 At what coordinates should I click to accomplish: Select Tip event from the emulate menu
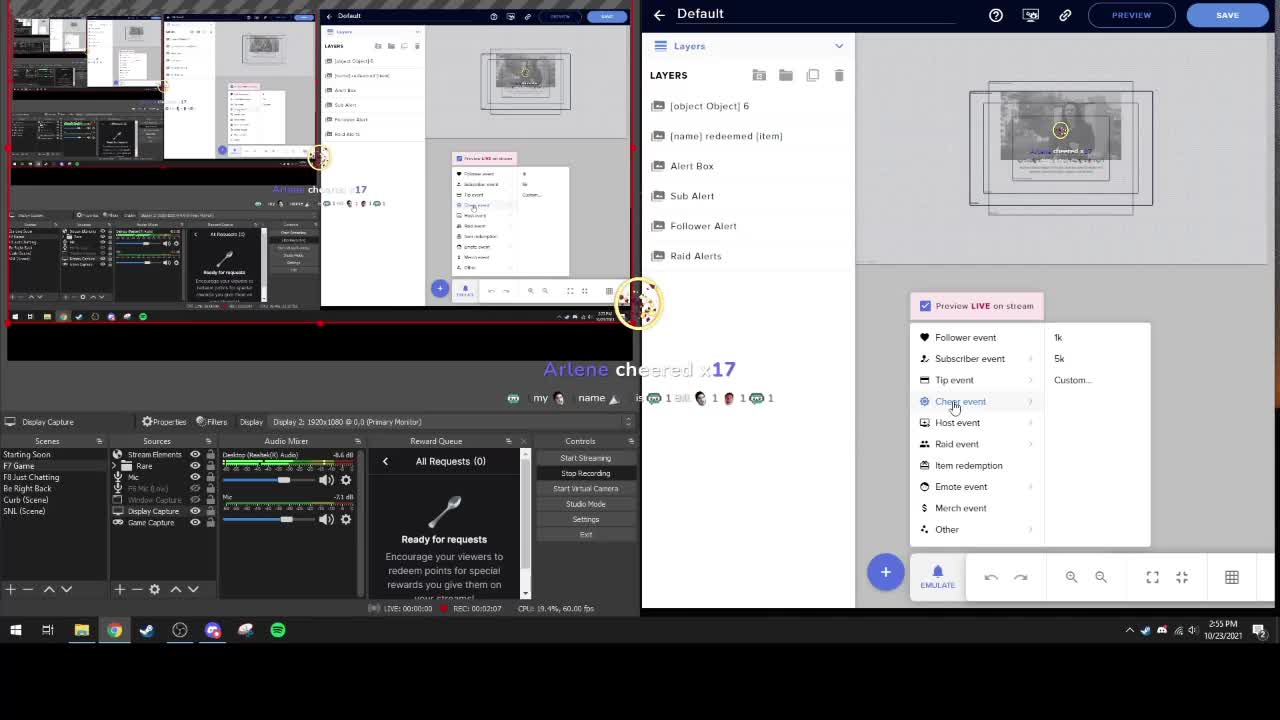point(954,380)
